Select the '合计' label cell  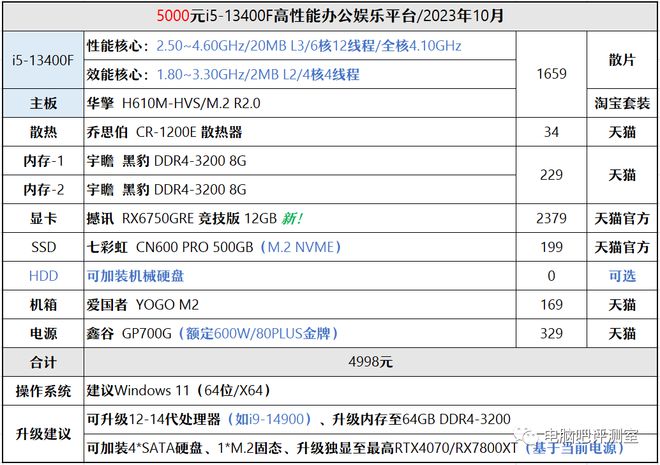click(x=43, y=362)
